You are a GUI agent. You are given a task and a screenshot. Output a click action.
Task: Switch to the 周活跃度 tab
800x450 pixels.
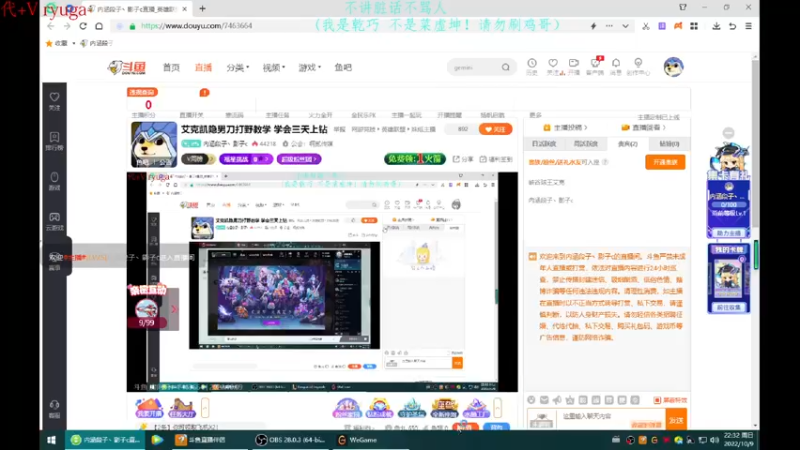pyautogui.click(x=586, y=144)
